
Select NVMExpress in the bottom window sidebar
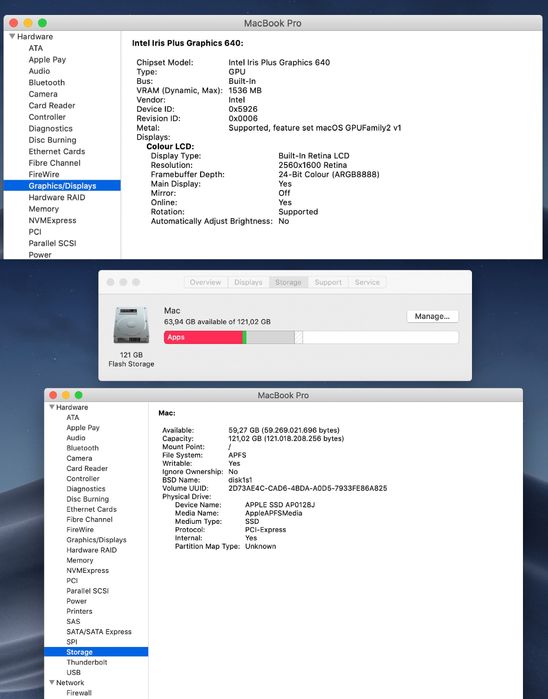pos(87,570)
